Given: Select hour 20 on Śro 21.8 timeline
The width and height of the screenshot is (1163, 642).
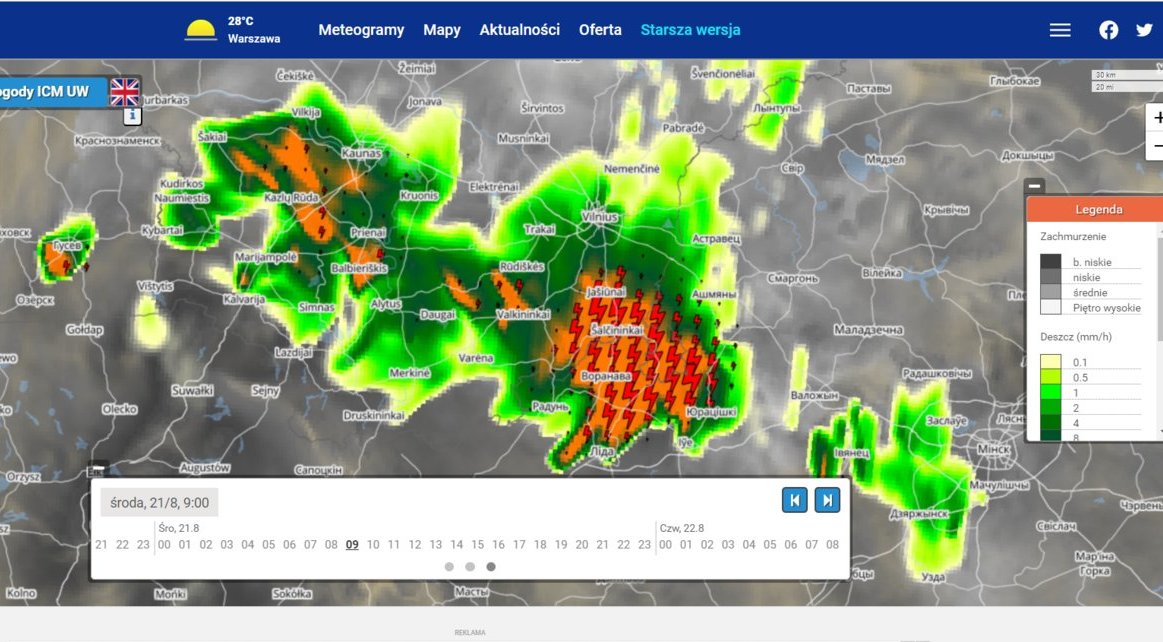Looking at the screenshot, I should point(582,544).
